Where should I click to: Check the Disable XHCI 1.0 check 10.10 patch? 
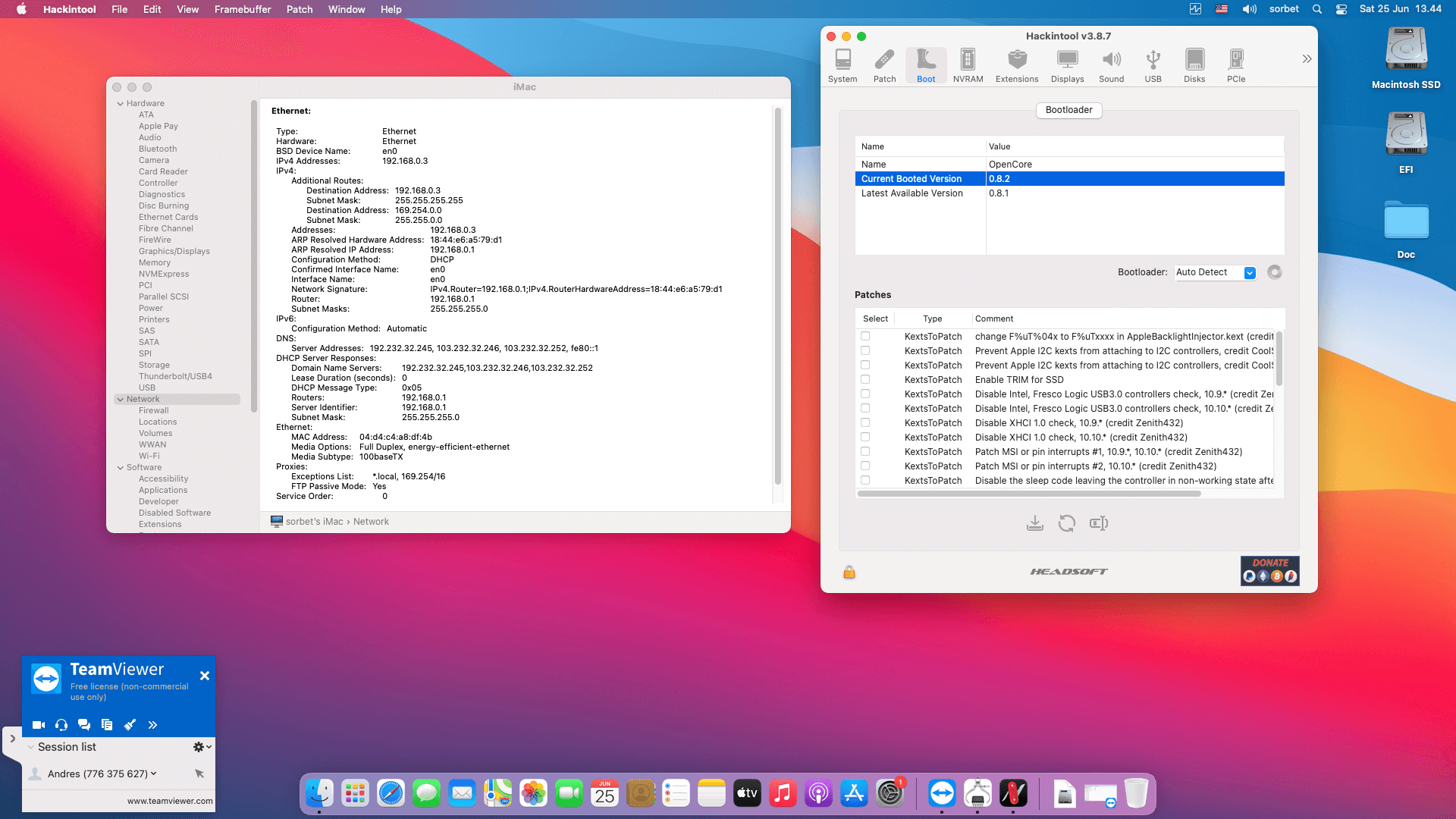click(x=865, y=437)
